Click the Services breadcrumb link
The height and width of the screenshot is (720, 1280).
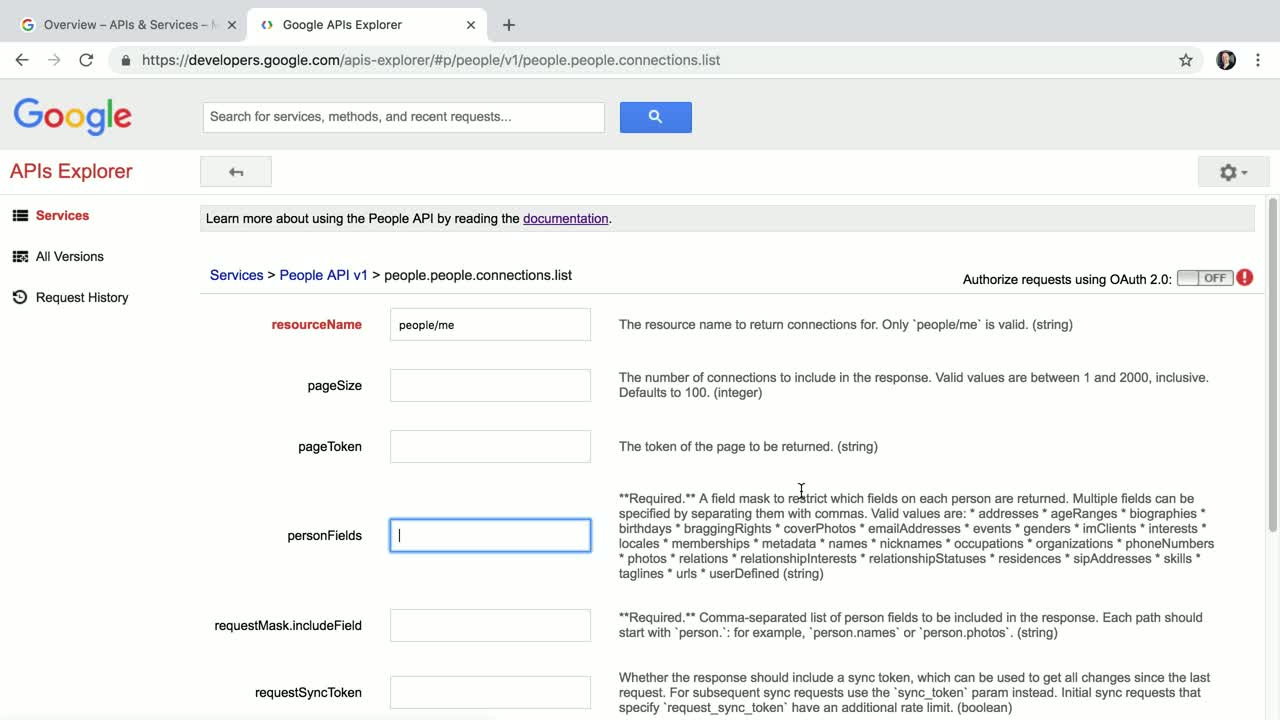pos(236,275)
